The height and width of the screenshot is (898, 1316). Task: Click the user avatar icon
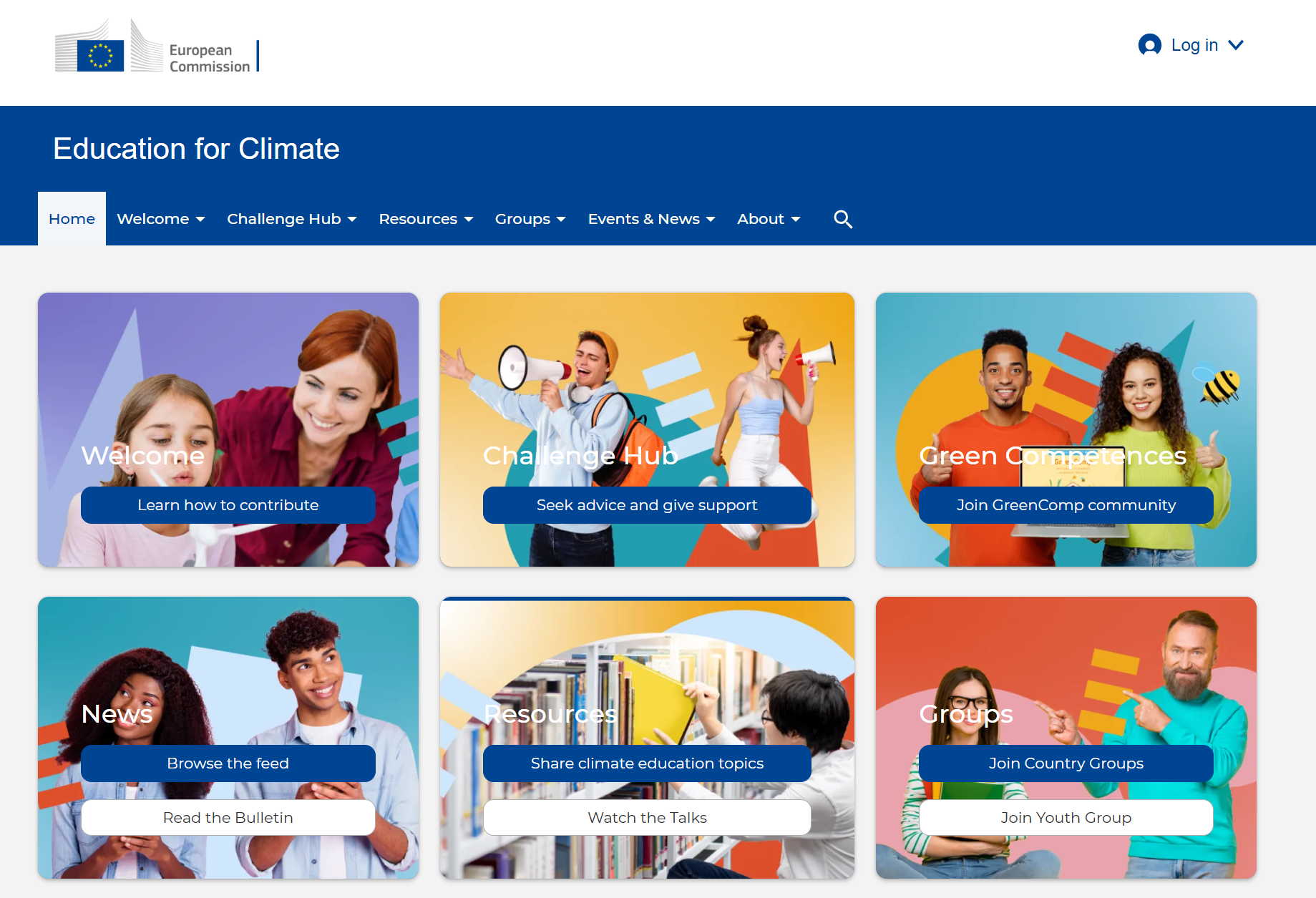pos(1149,45)
